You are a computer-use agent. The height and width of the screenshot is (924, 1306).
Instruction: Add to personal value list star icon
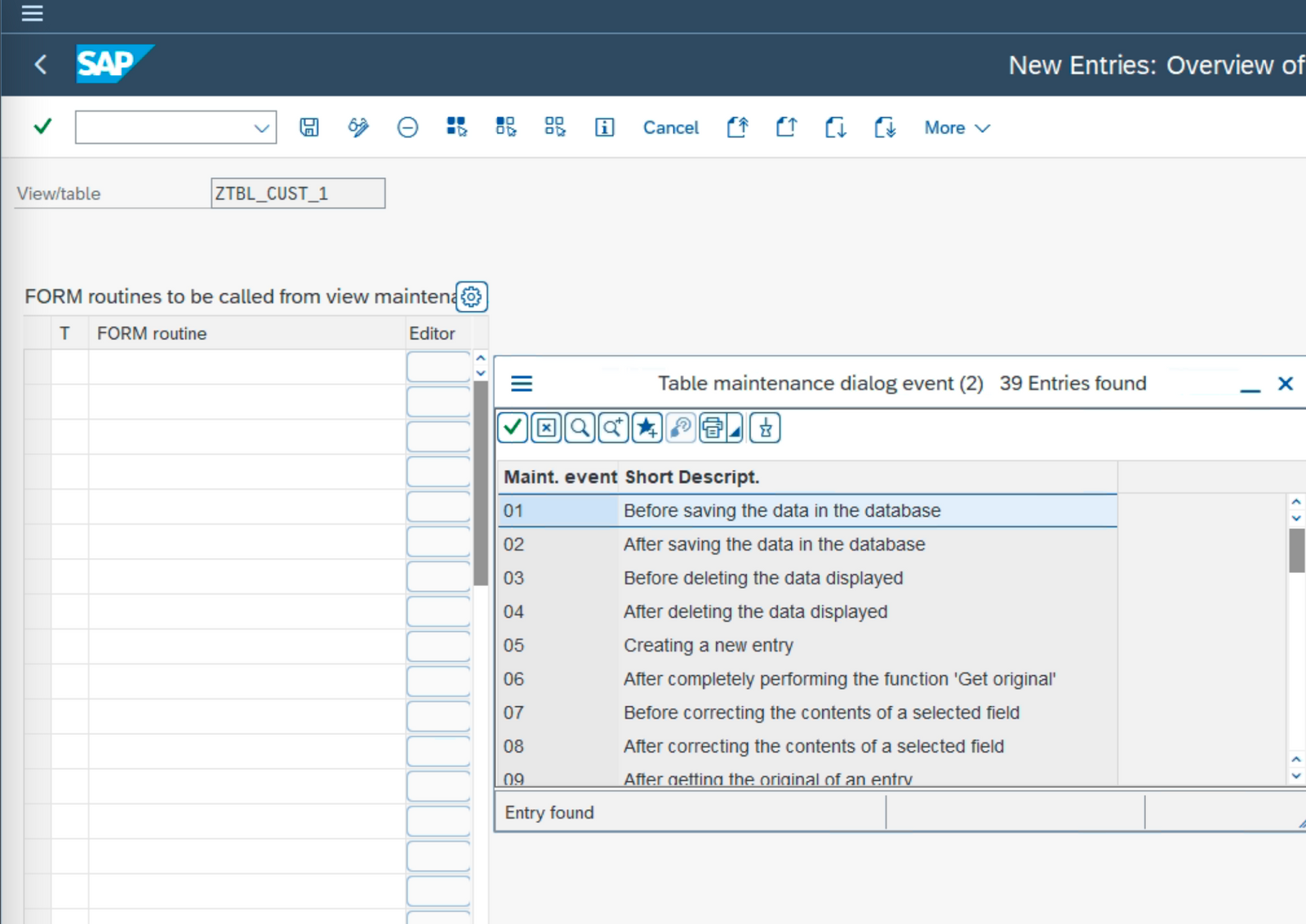(x=646, y=428)
